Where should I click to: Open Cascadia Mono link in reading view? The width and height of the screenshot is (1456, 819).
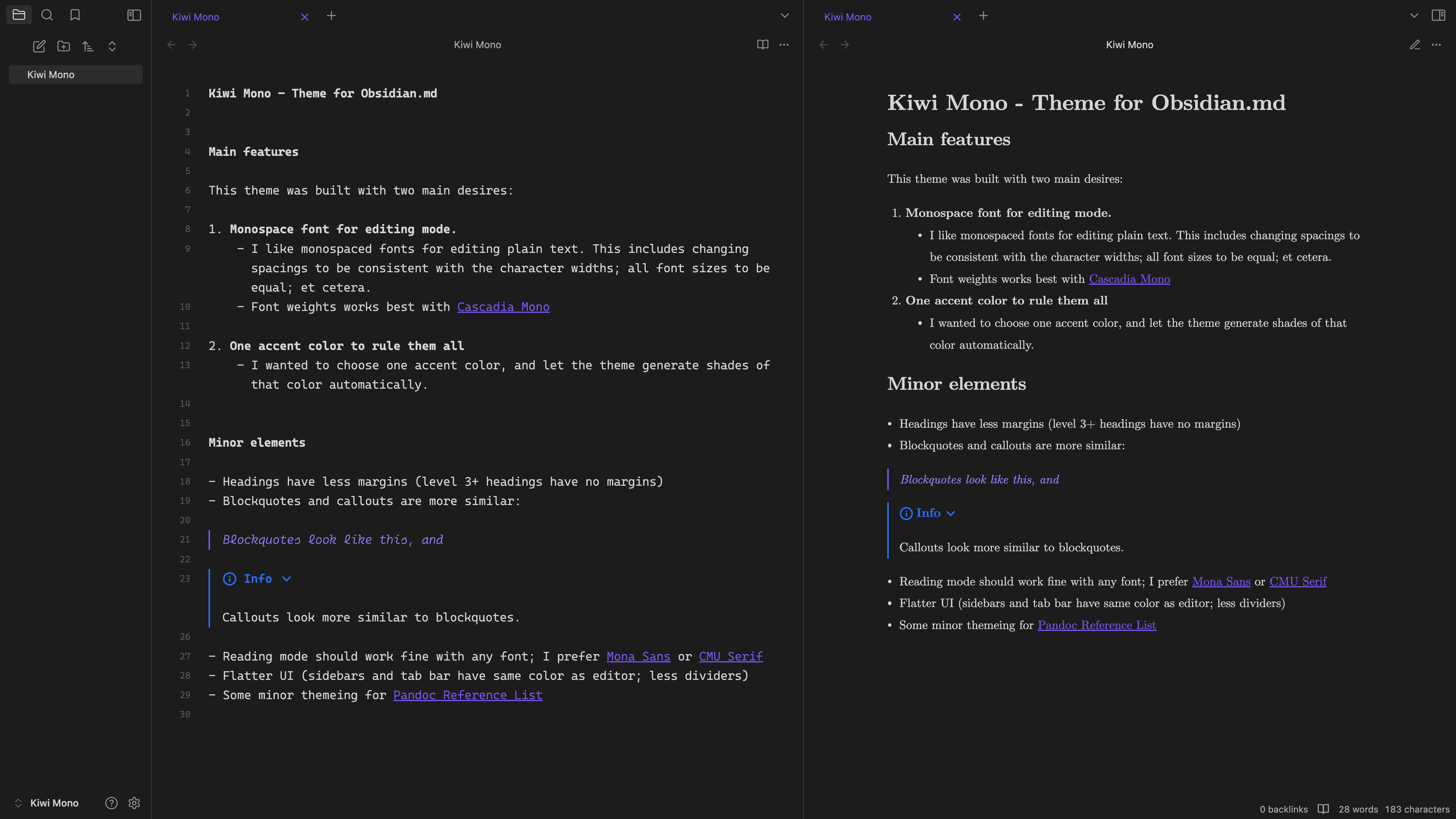1129,279
